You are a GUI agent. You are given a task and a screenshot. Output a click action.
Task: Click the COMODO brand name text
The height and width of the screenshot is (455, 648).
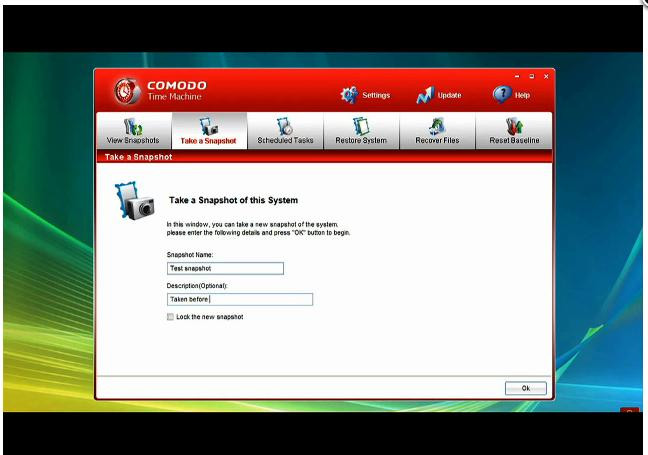tap(177, 86)
